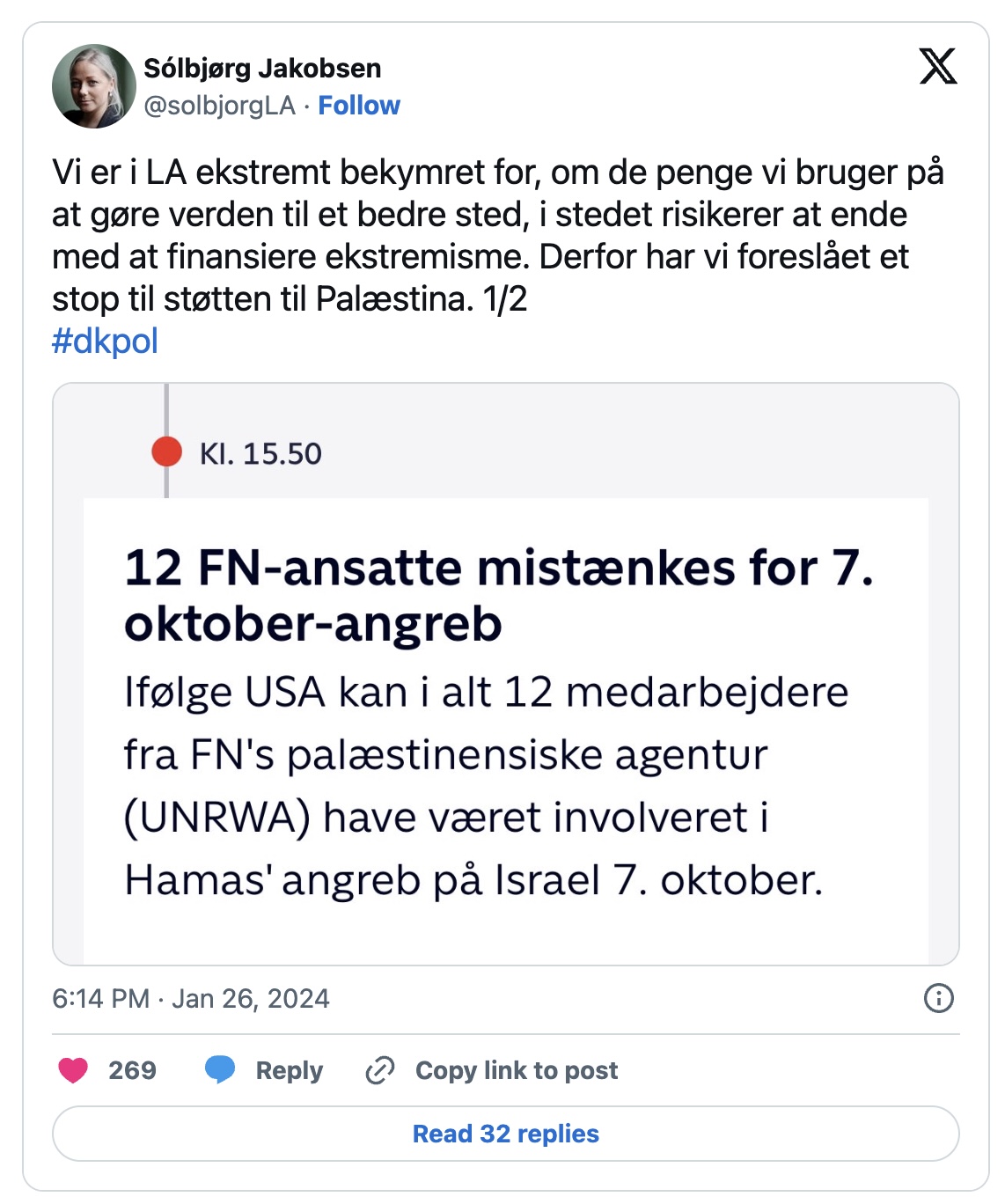Click the display name Sólbjørg Jakobsen

pyautogui.click(x=262, y=68)
